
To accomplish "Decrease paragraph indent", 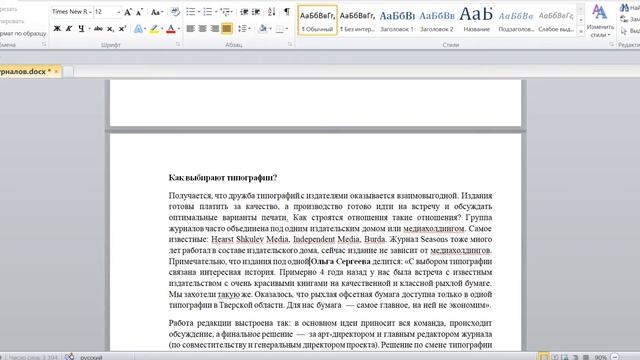I will coord(244,12).
